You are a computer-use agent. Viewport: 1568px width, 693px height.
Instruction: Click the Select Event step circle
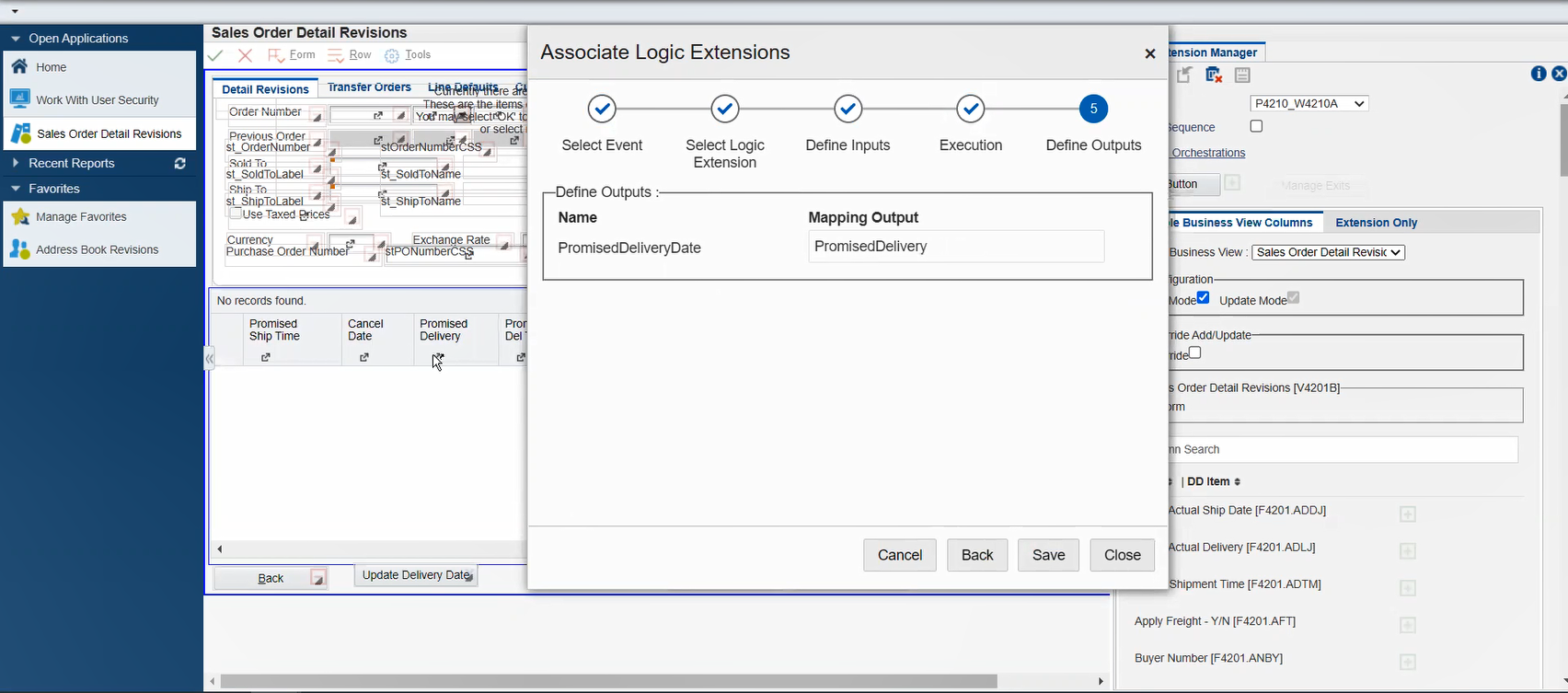[x=602, y=110]
